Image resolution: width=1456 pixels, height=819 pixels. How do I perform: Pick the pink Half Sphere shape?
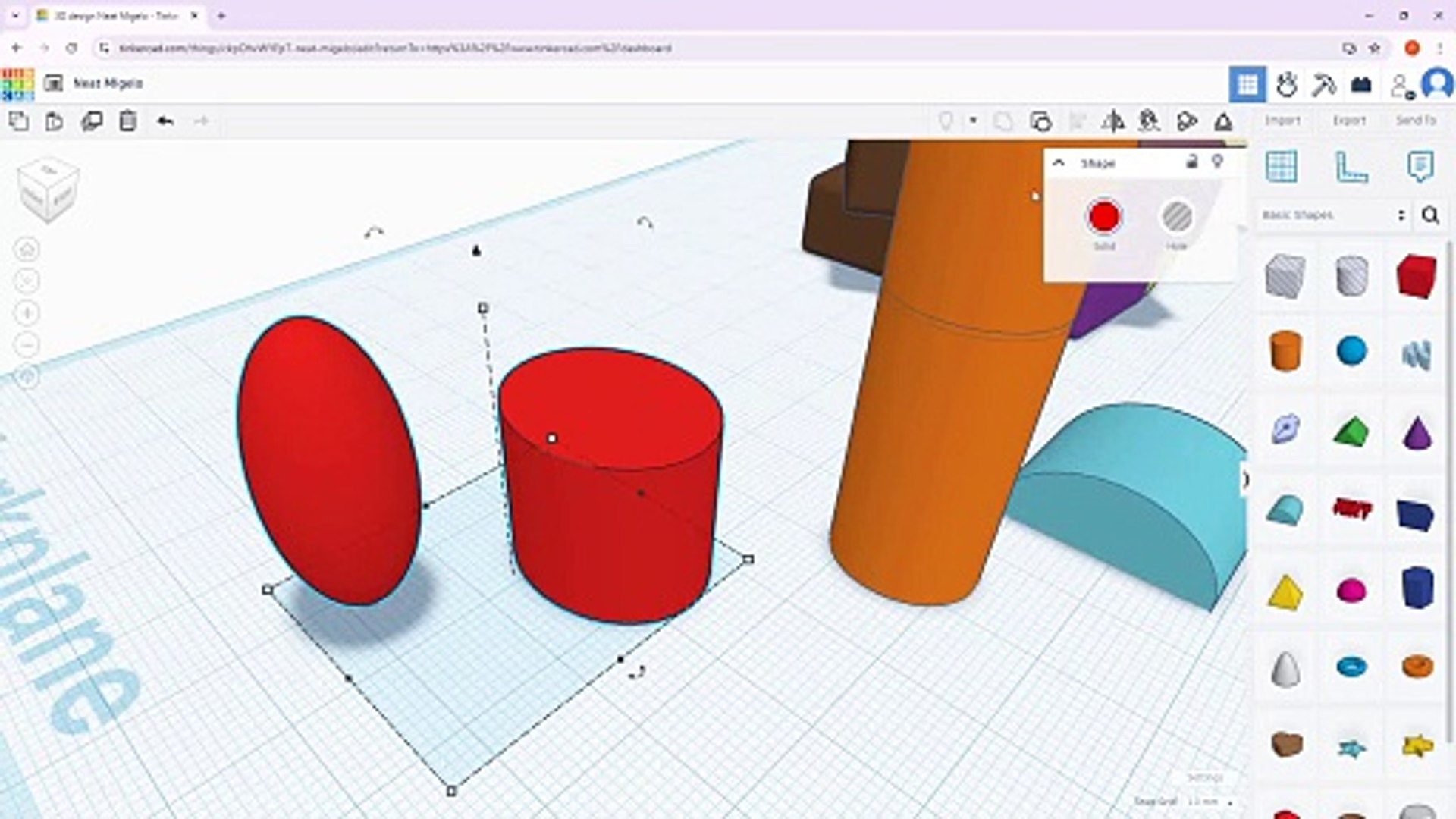click(x=1351, y=590)
